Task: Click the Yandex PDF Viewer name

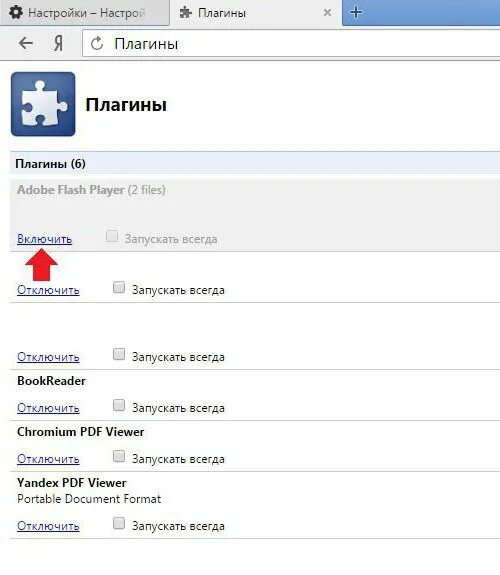Action: [x=72, y=483]
